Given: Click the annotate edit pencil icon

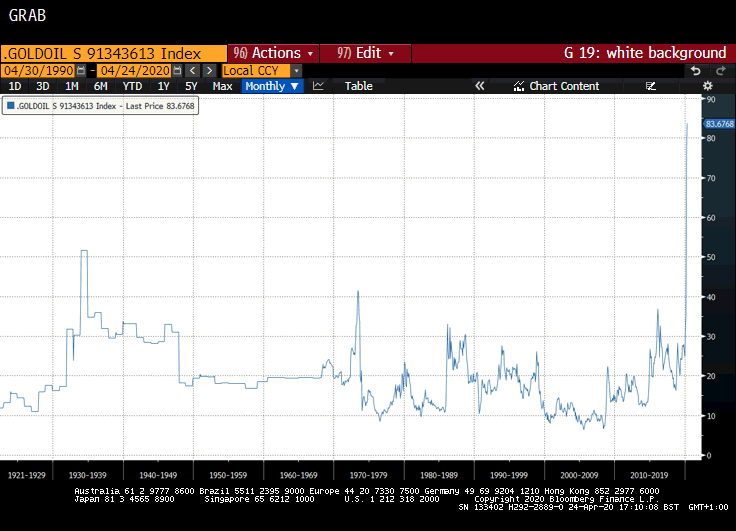Looking at the screenshot, I should [x=651, y=87].
